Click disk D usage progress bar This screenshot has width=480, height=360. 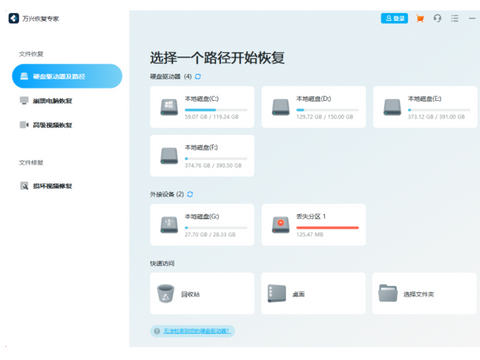pyautogui.click(x=328, y=110)
